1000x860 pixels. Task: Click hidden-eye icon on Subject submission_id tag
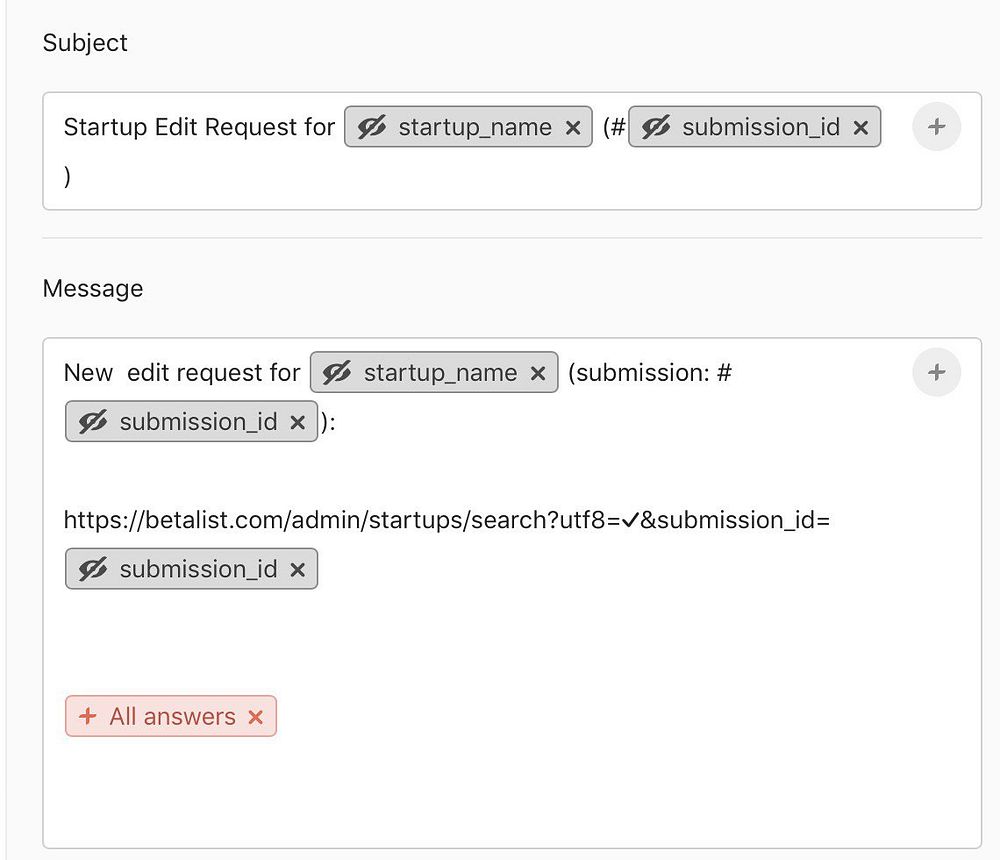[656, 128]
